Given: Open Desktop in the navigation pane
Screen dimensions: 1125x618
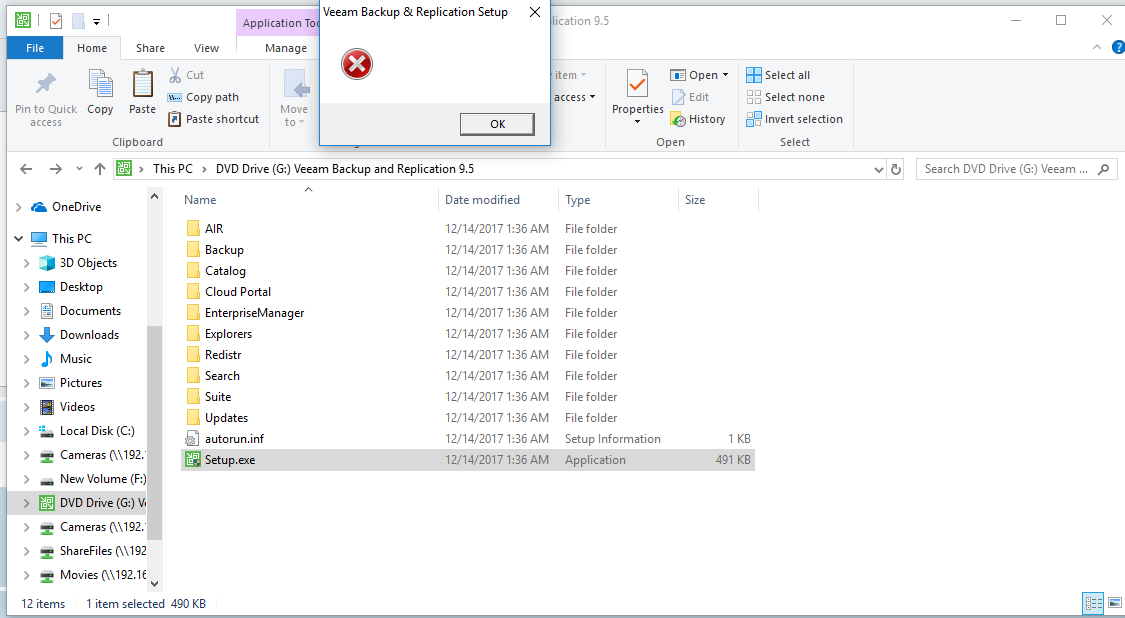Looking at the screenshot, I should point(81,287).
